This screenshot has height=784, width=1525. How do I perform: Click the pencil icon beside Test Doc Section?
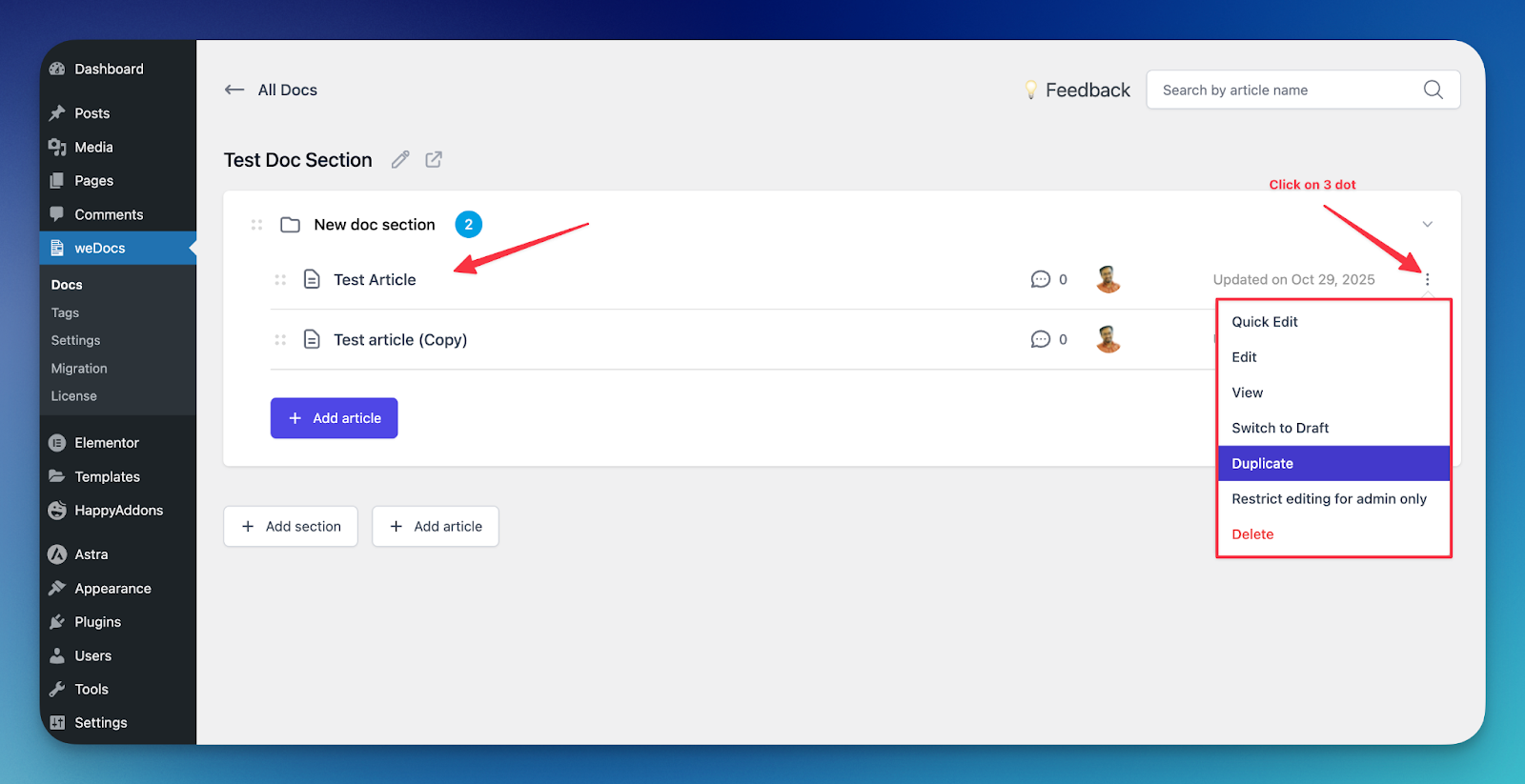pyautogui.click(x=400, y=160)
